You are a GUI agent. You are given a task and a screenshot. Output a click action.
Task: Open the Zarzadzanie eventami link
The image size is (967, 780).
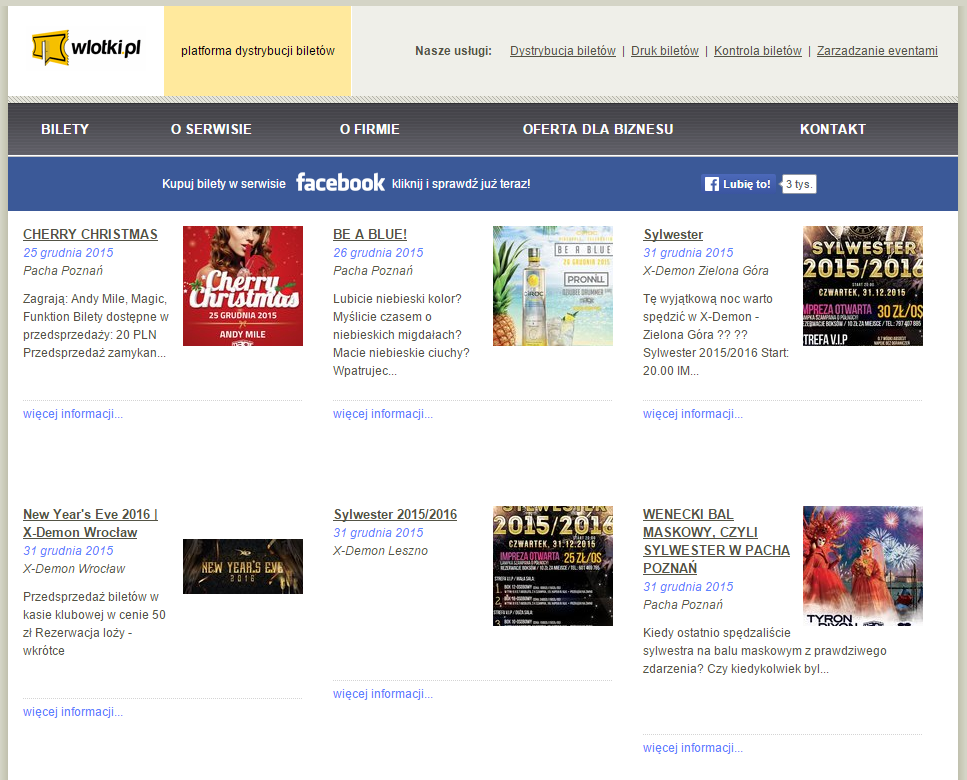[x=877, y=51]
